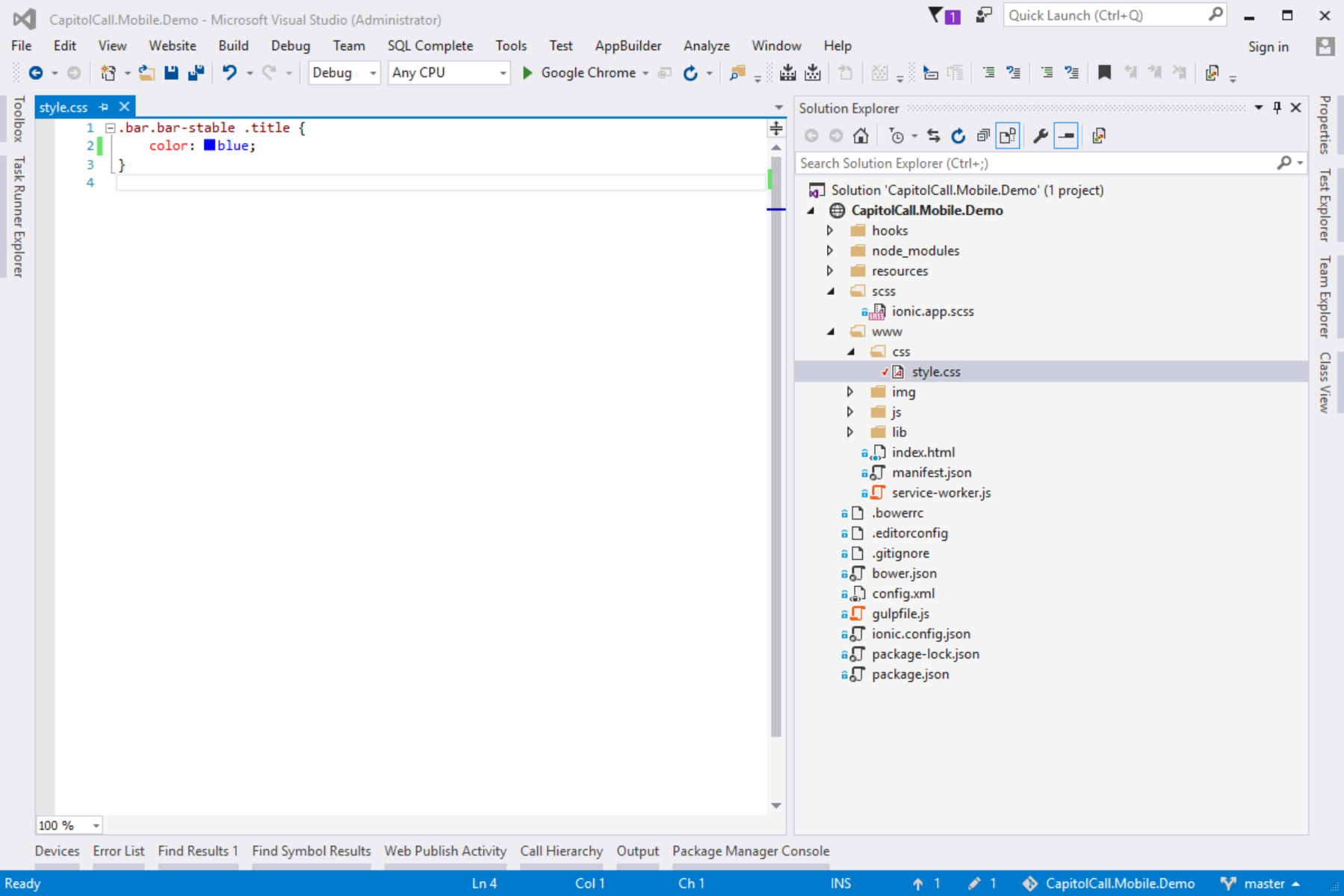
Task: Toggle Show All Files in Solution Explorer
Action: coord(1008,136)
